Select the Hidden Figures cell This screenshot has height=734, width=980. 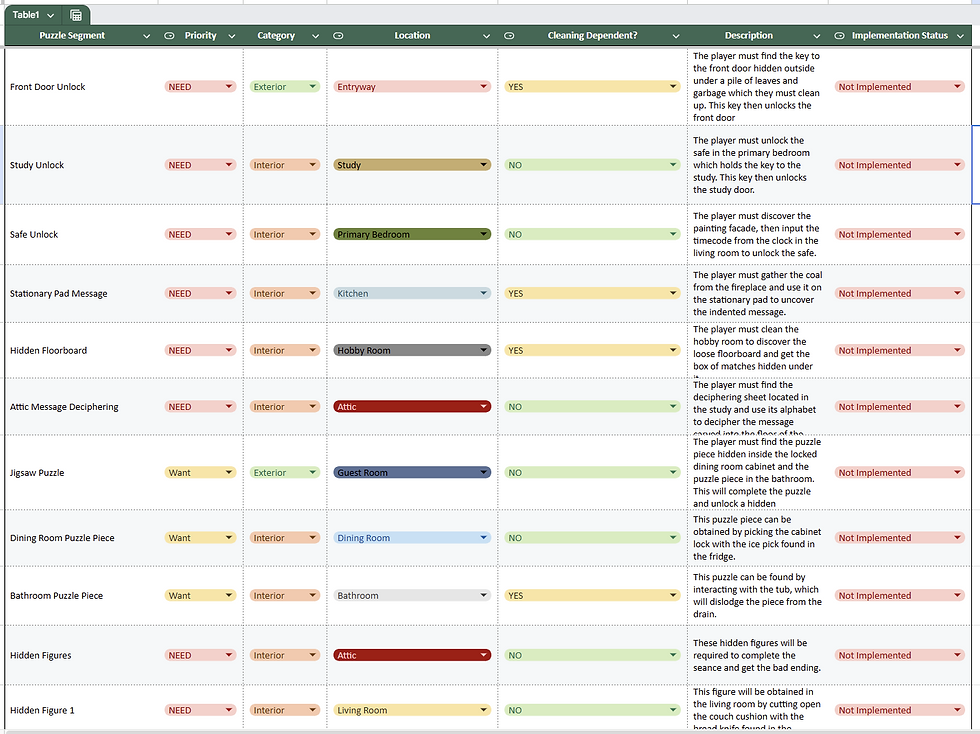coord(82,655)
